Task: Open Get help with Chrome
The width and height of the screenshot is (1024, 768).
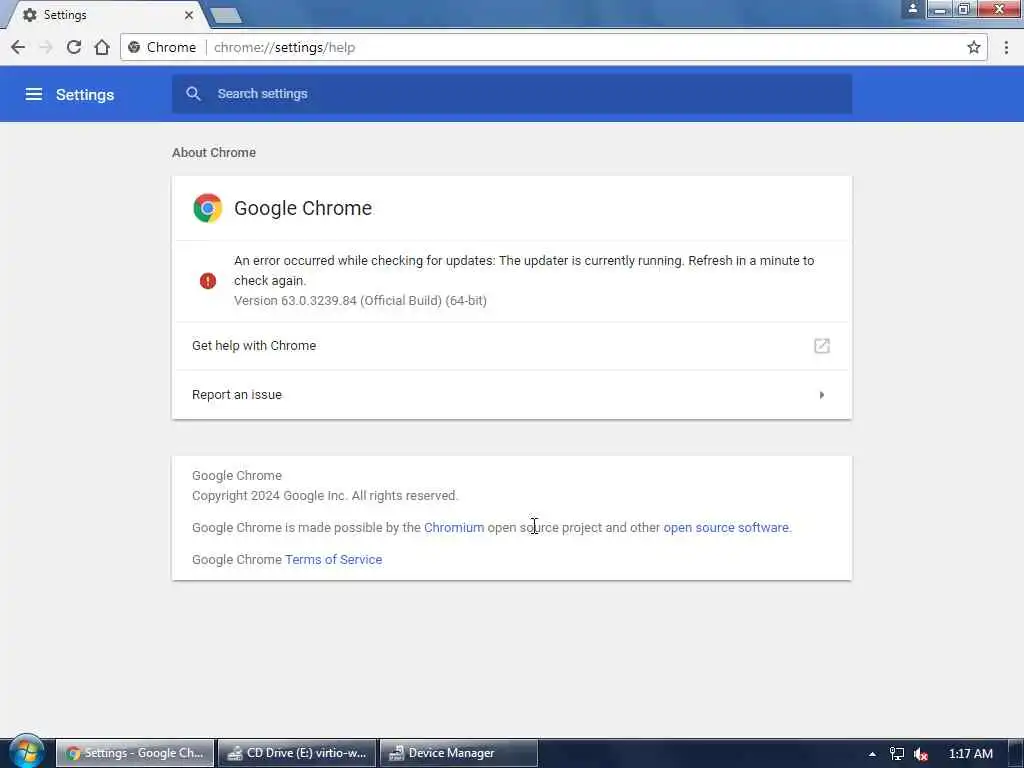Action: click(512, 345)
